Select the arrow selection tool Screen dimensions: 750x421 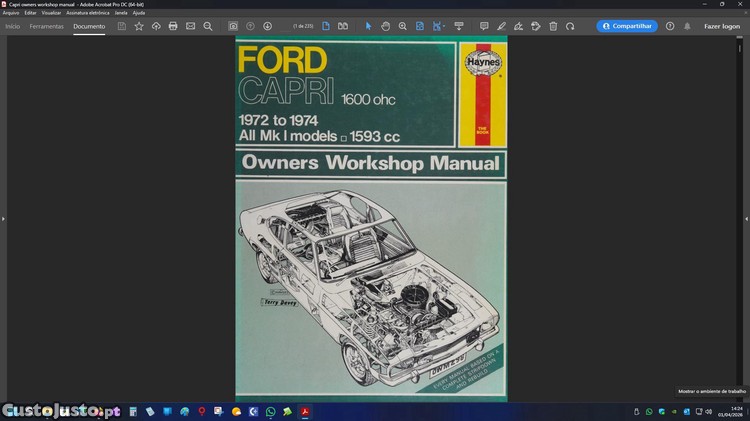pos(368,26)
